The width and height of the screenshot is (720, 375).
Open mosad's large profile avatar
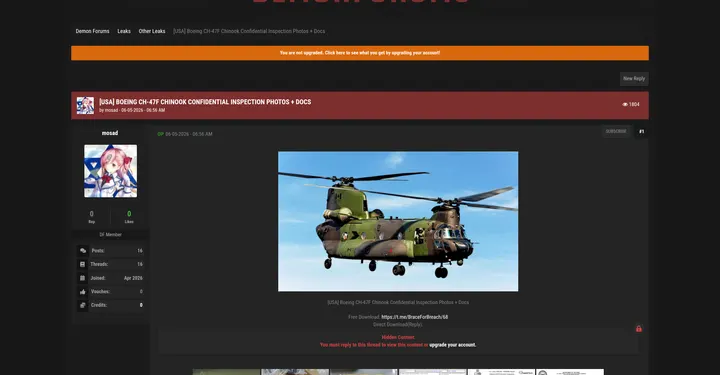(110, 171)
